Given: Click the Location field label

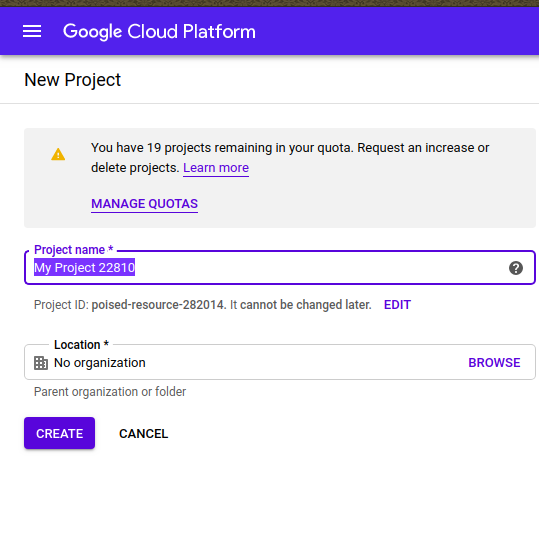Looking at the screenshot, I should coord(81,345).
